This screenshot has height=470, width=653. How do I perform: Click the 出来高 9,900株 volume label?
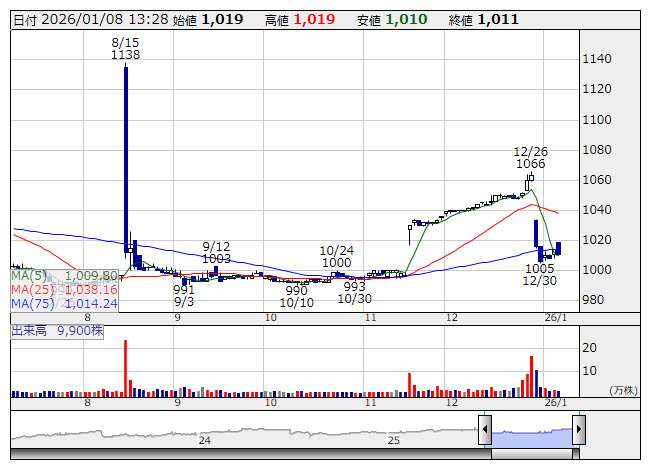[x=57, y=331]
